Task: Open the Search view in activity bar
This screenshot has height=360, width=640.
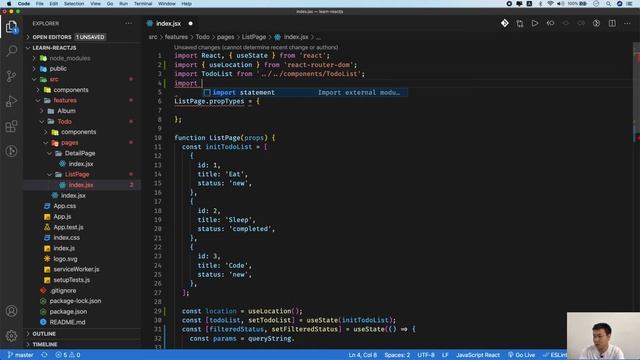Action: click(x=11, y=51)
